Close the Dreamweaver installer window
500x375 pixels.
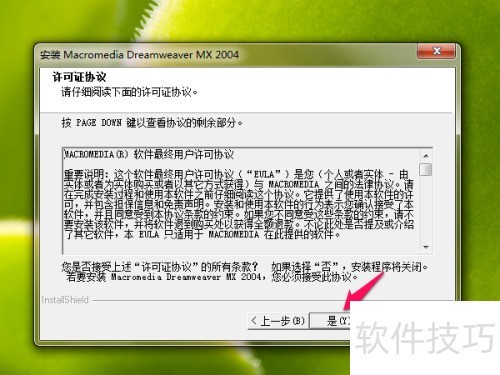point(436,51)
